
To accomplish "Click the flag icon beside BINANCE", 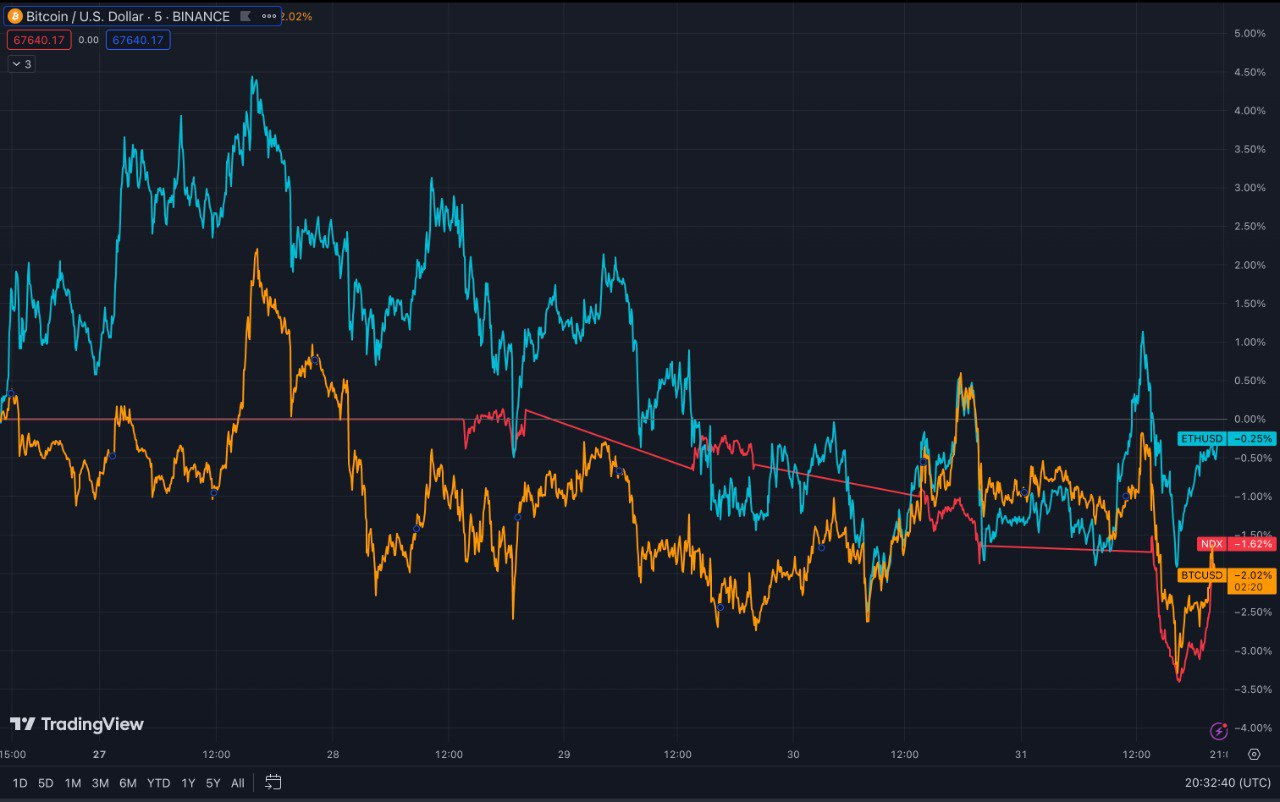I will 246,17.
